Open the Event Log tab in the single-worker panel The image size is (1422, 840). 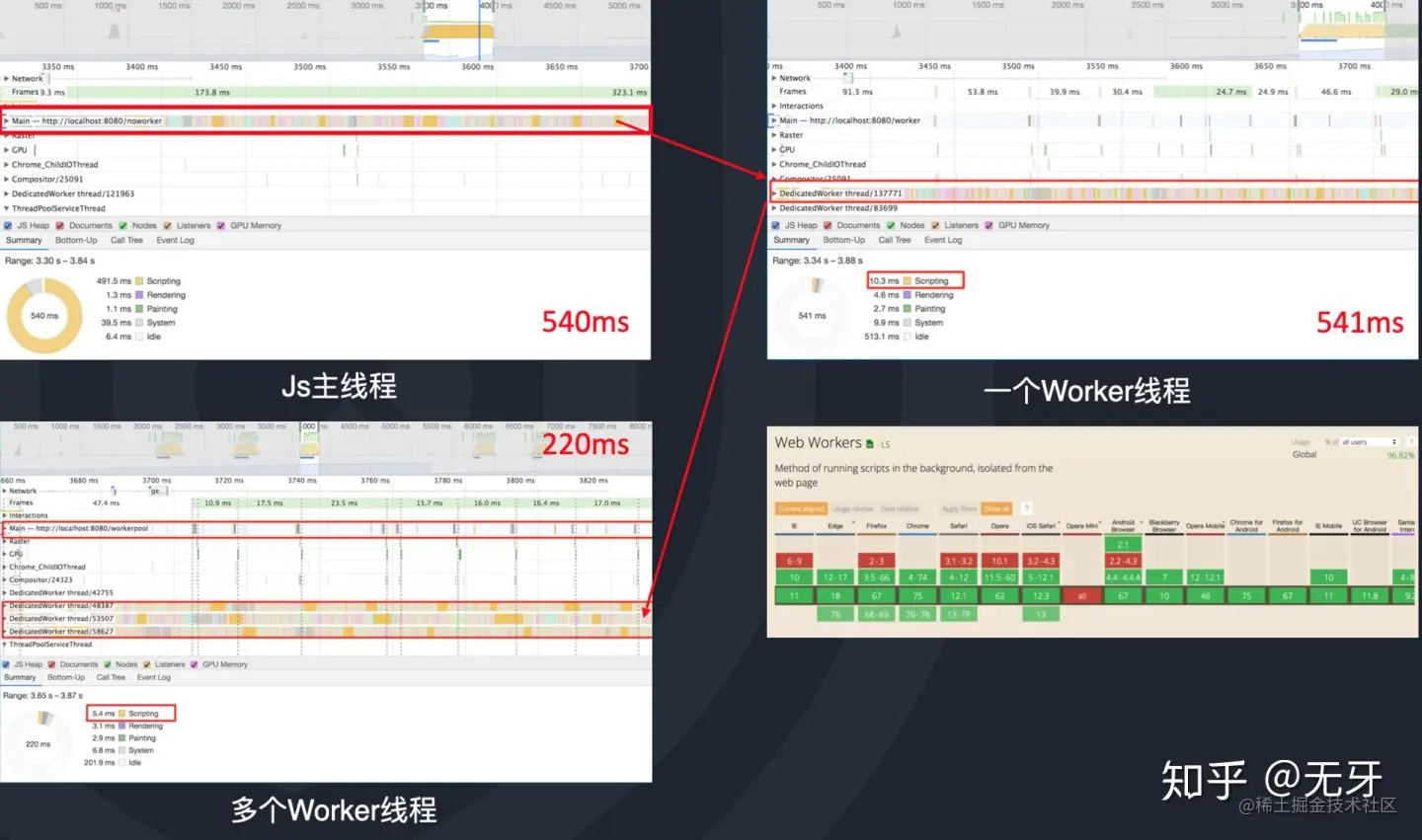point(943,240)
